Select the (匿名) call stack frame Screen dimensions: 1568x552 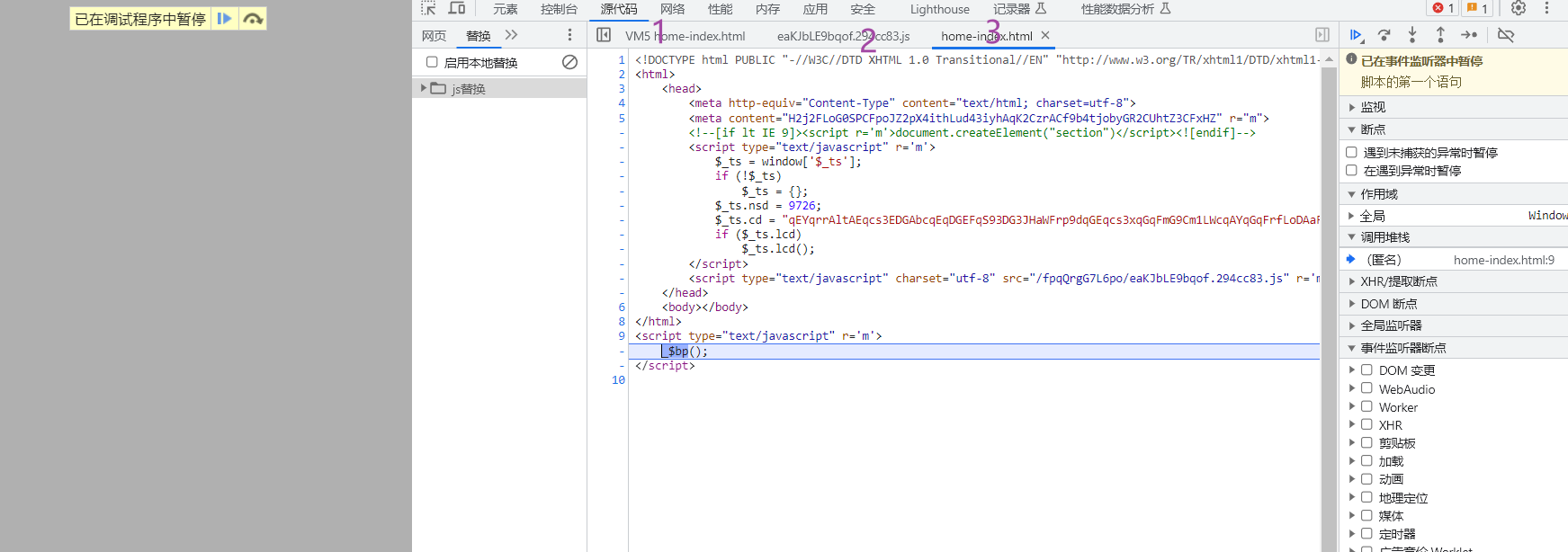click(x=1453, y=260)
